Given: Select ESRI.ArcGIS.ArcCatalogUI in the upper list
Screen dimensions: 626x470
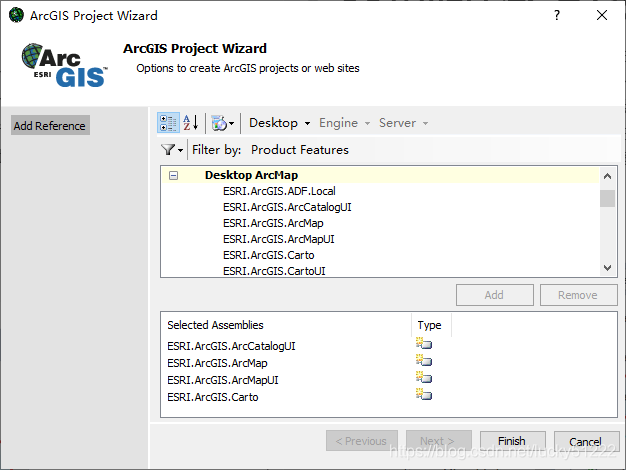Looking at the screenshot, I should tap(287, 207).
